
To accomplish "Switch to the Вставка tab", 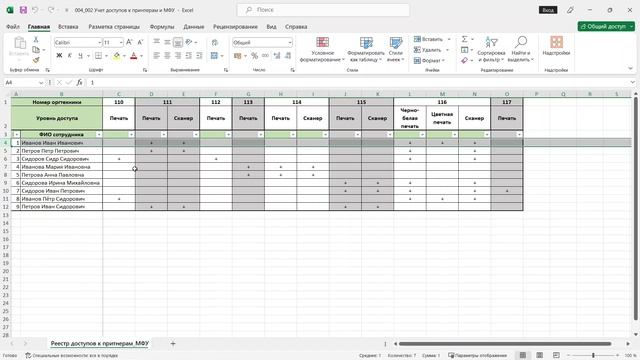I will coord(68,27).
